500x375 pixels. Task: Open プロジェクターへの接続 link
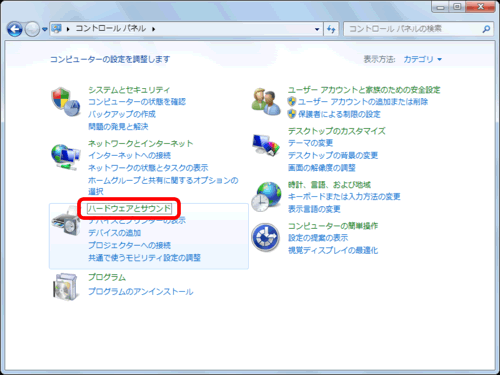tap(129, 245)
